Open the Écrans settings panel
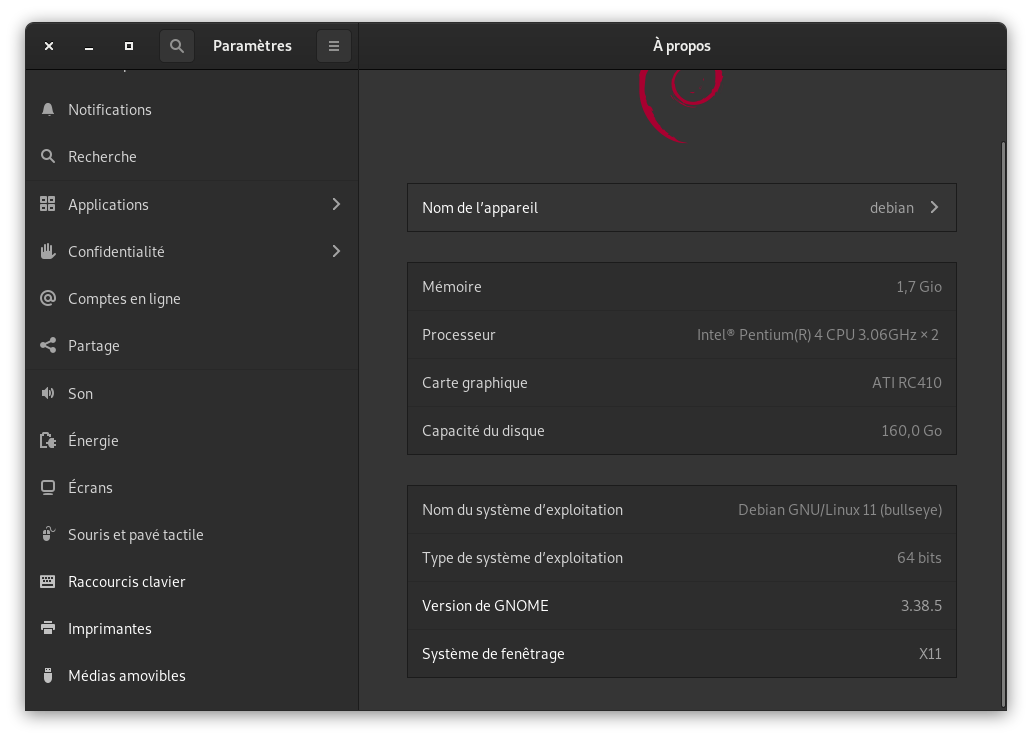 [x=192, y=488]
